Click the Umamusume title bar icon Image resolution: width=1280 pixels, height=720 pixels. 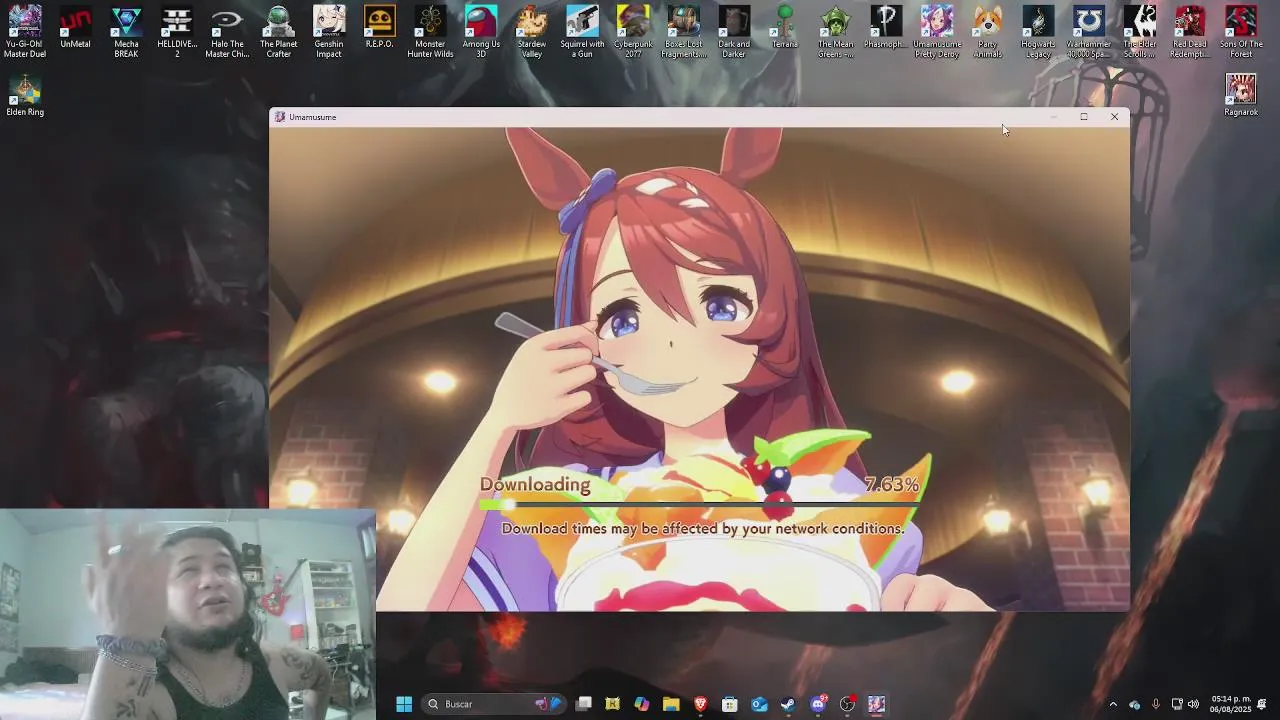(280, 117)
